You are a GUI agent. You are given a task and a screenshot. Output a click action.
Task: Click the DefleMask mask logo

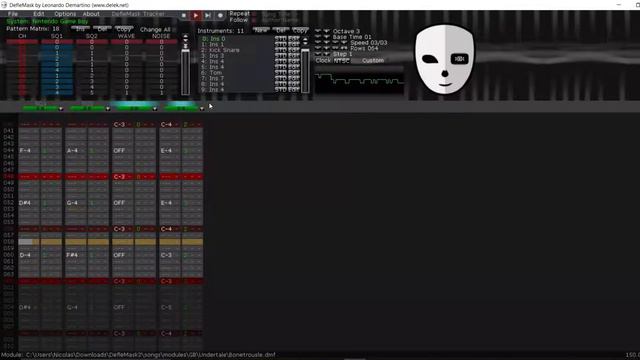(444, 59)
